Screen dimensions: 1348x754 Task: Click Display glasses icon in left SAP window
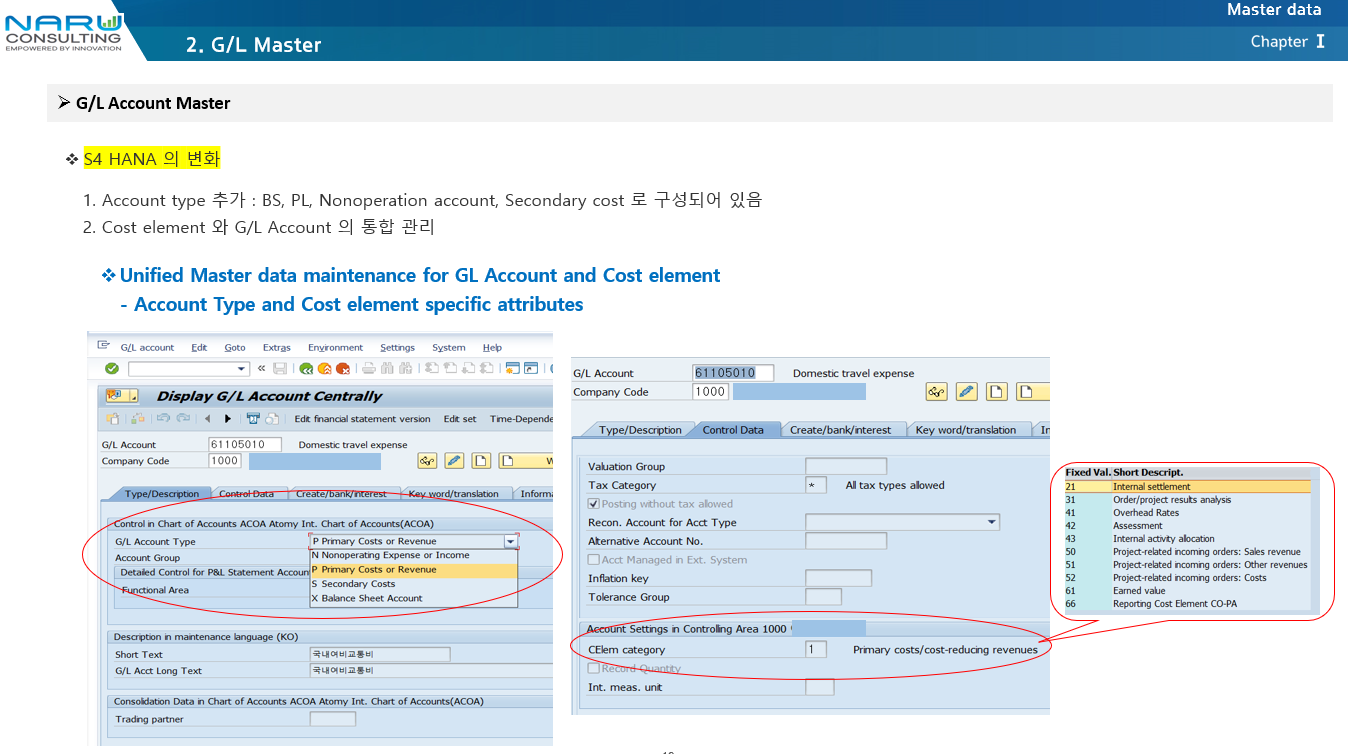[427, 461]
